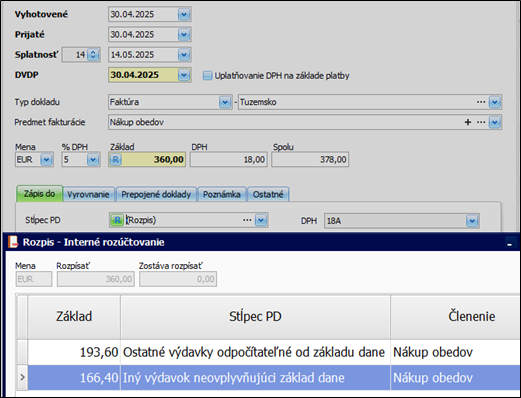Open the Prepojené doklady tab
Screen dimensions: 521x398
pos(156,194)
